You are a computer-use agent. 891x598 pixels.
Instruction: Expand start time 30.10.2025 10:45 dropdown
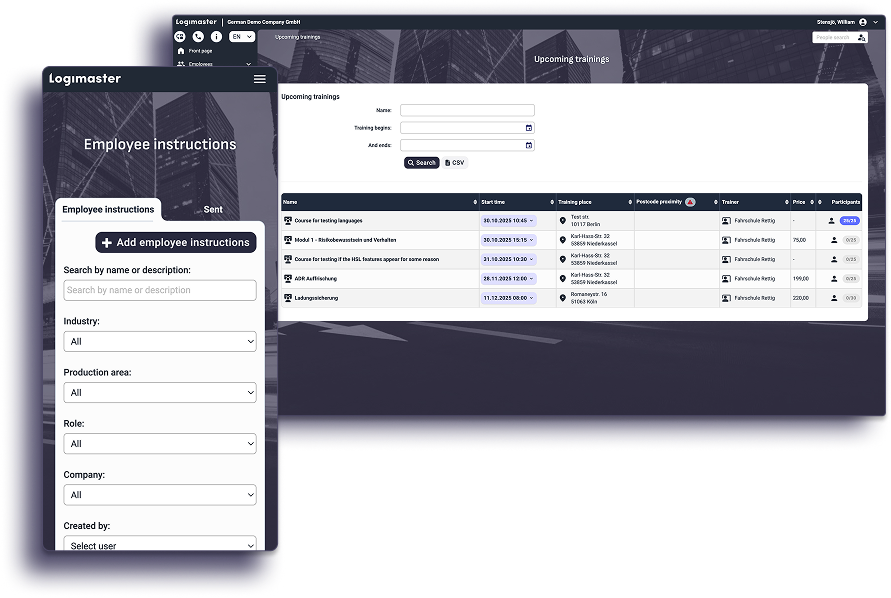pyautogui.click(x=509, y=220)
